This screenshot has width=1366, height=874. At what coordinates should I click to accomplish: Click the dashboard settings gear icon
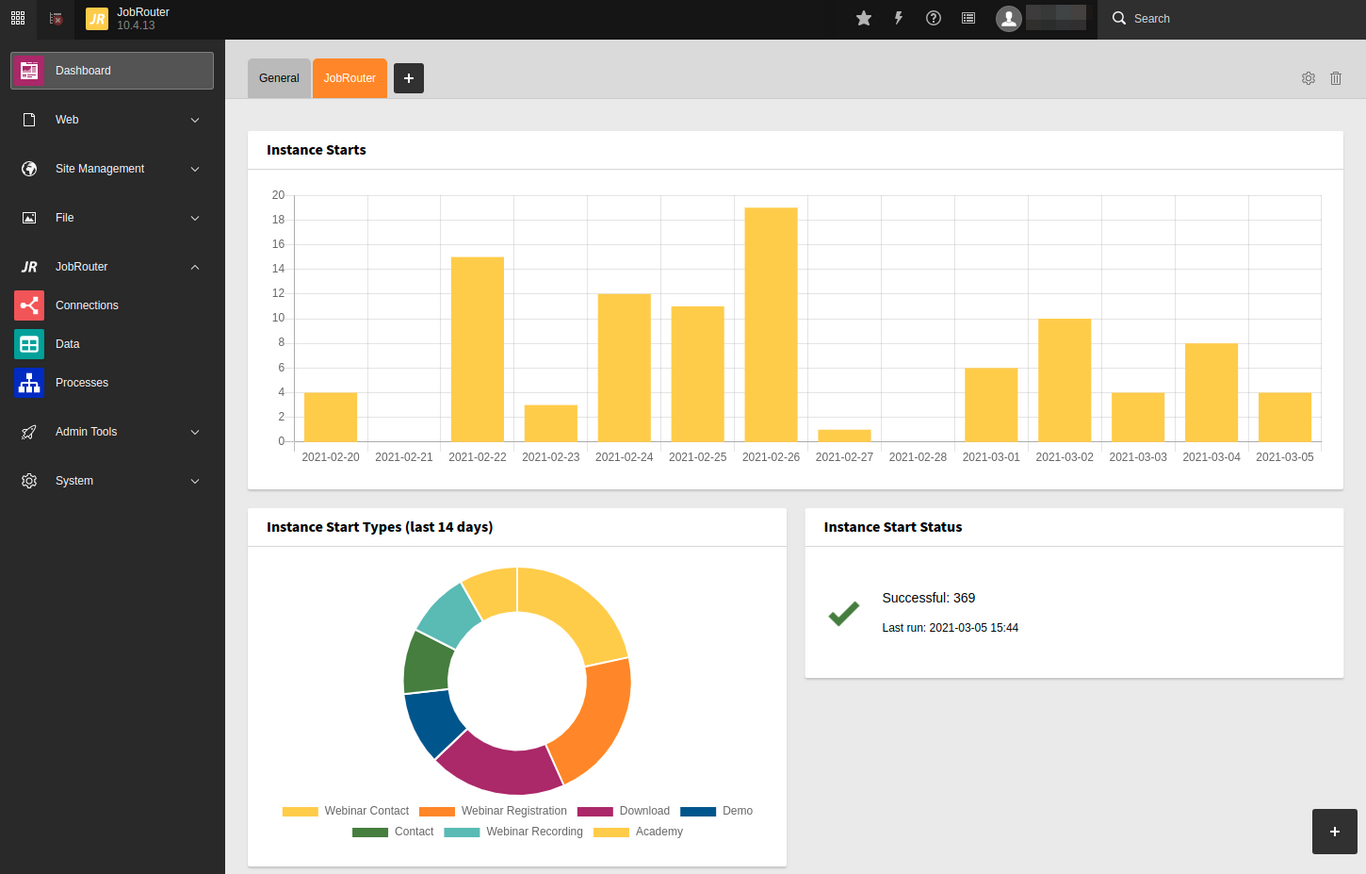pyautogui.click(x=1308, y=78)
